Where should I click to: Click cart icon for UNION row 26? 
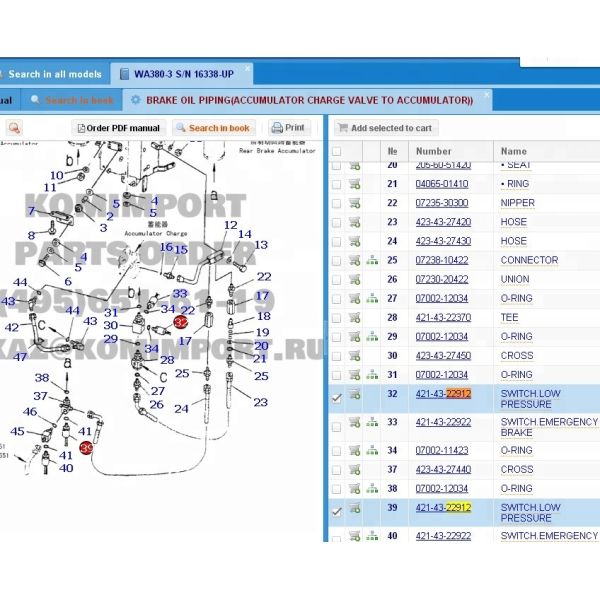354,279
